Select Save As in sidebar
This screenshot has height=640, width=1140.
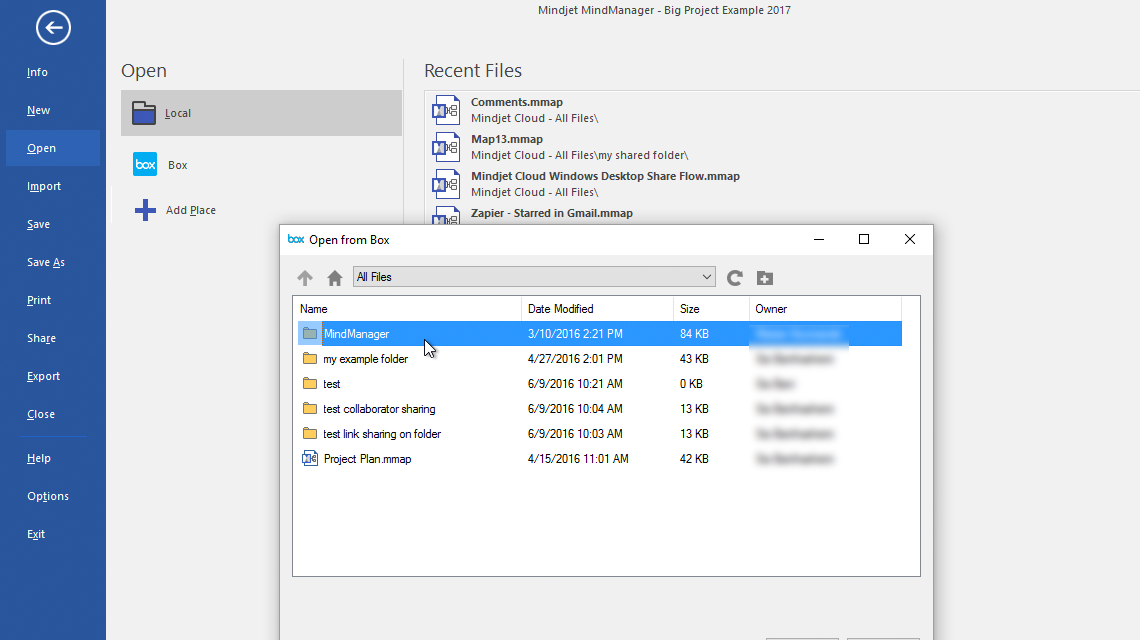pyautogui.click(x=46, y=262)
